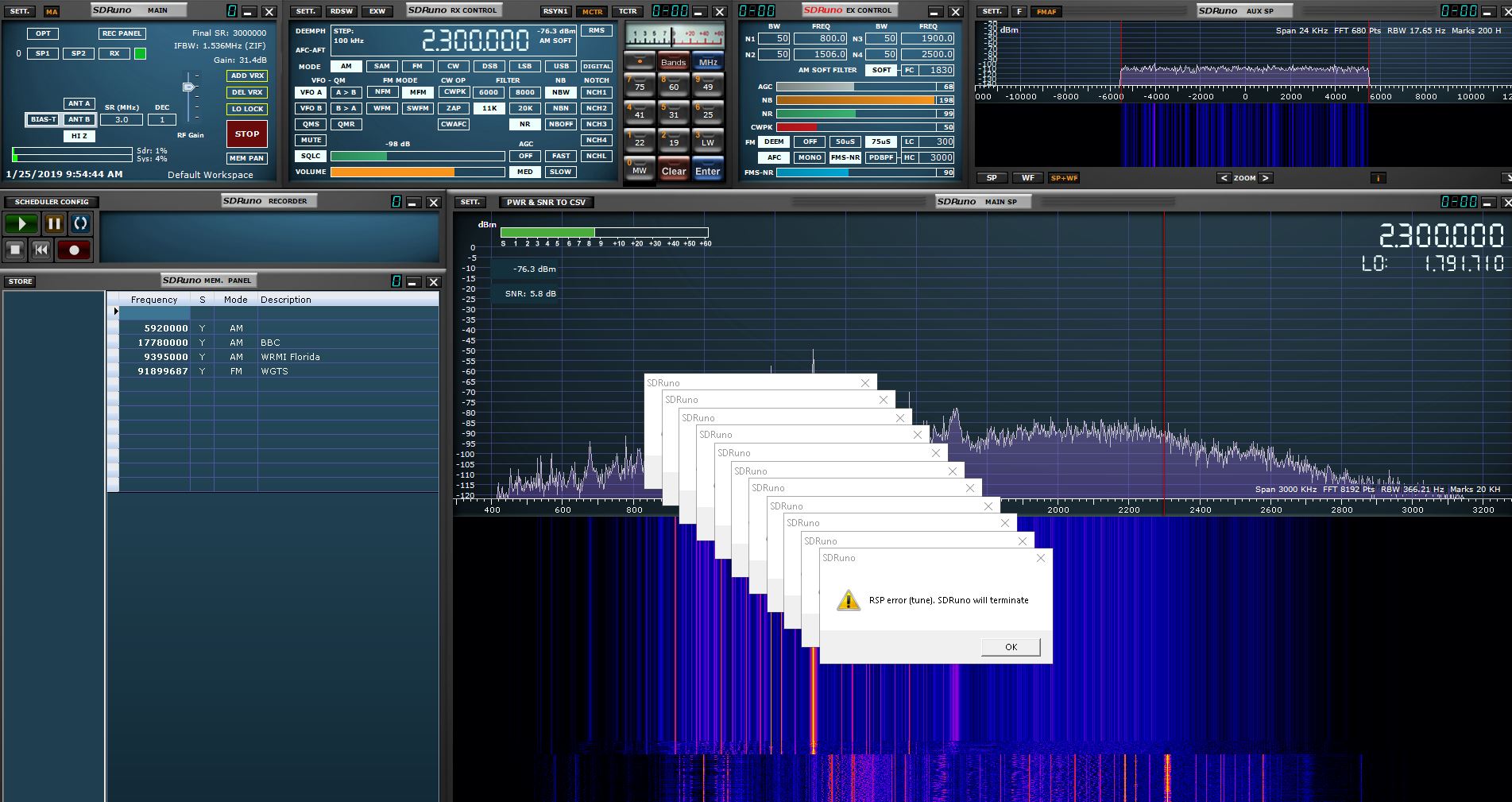Click the N1 notch FREQ field 800.0

(x=821, y=38)
